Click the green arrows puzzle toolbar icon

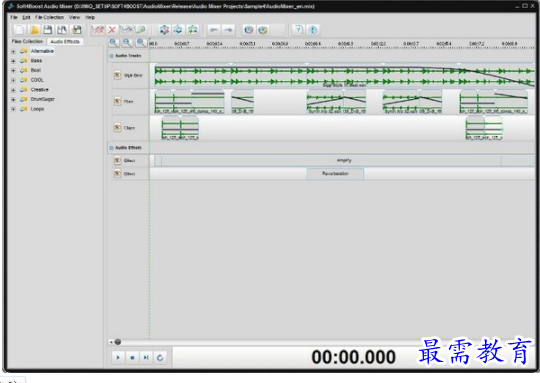point(193,30)
